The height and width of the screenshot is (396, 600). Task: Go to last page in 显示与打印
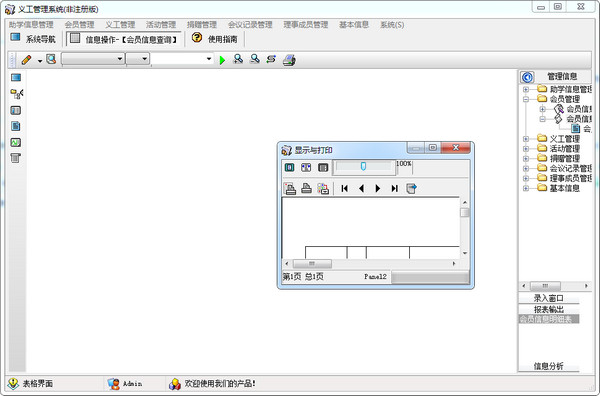pyautogui.click(x=395, y=188)
